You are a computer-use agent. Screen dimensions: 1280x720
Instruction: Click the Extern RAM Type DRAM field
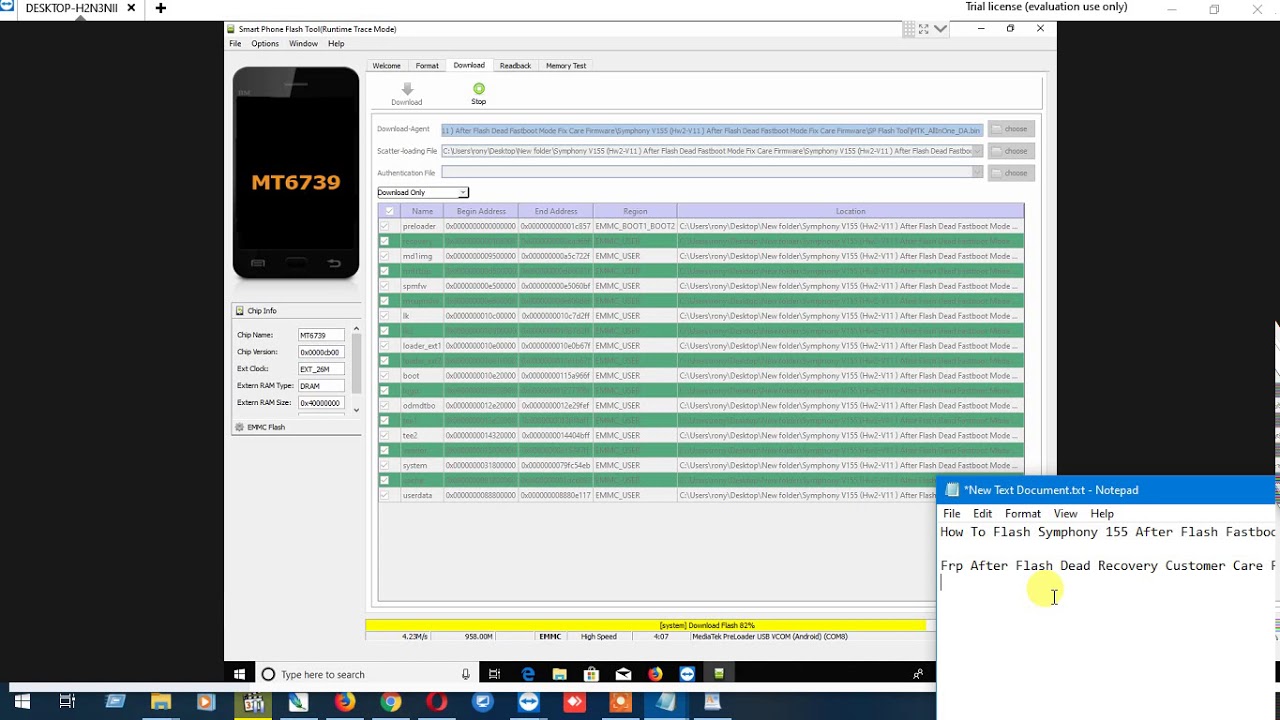point(321,386)
